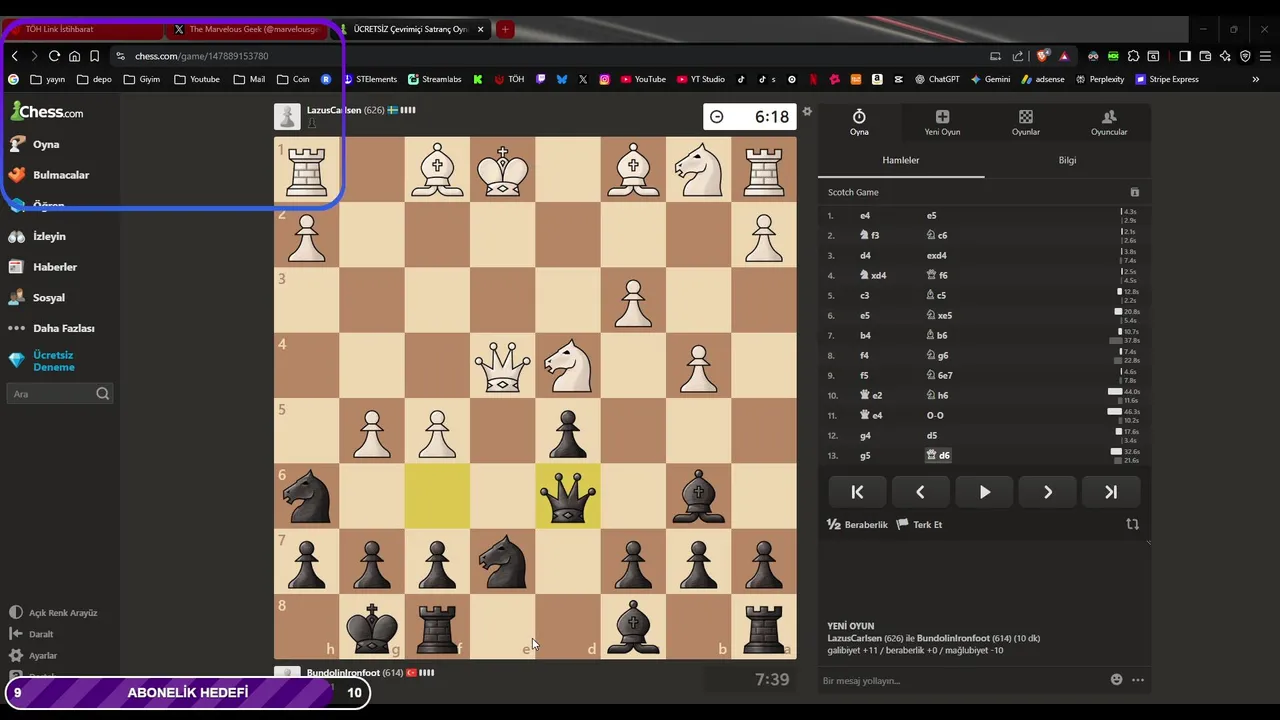1280x720 pixels.
Task: Select the white knight next to the queen
Action: pos(567,365)
